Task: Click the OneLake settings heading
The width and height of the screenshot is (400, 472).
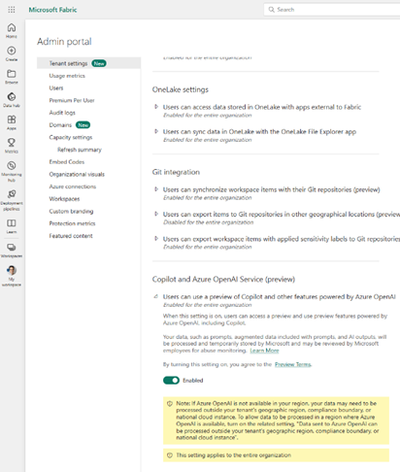Action: coord(180,89)
